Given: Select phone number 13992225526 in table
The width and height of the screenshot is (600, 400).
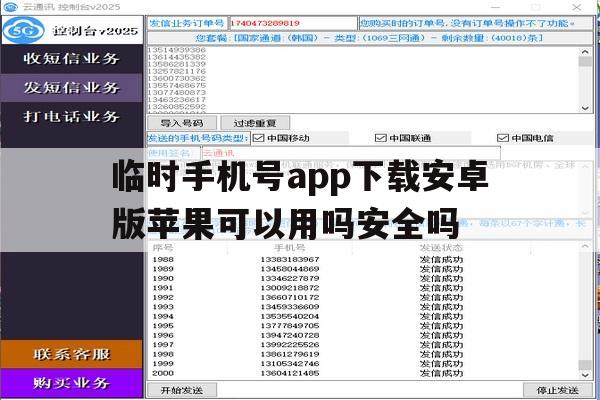Looking at the screenshot, I should pyautogui.click(x=290, y=345).
